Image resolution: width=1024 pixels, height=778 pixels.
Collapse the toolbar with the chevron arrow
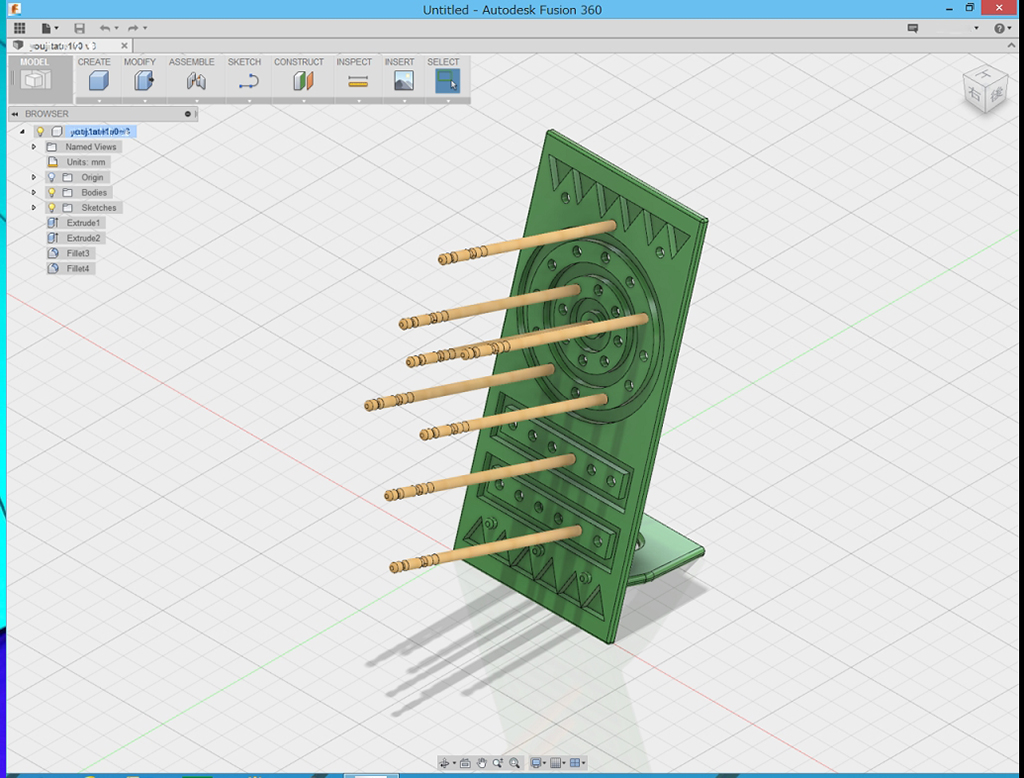(x=1012, y=45)
